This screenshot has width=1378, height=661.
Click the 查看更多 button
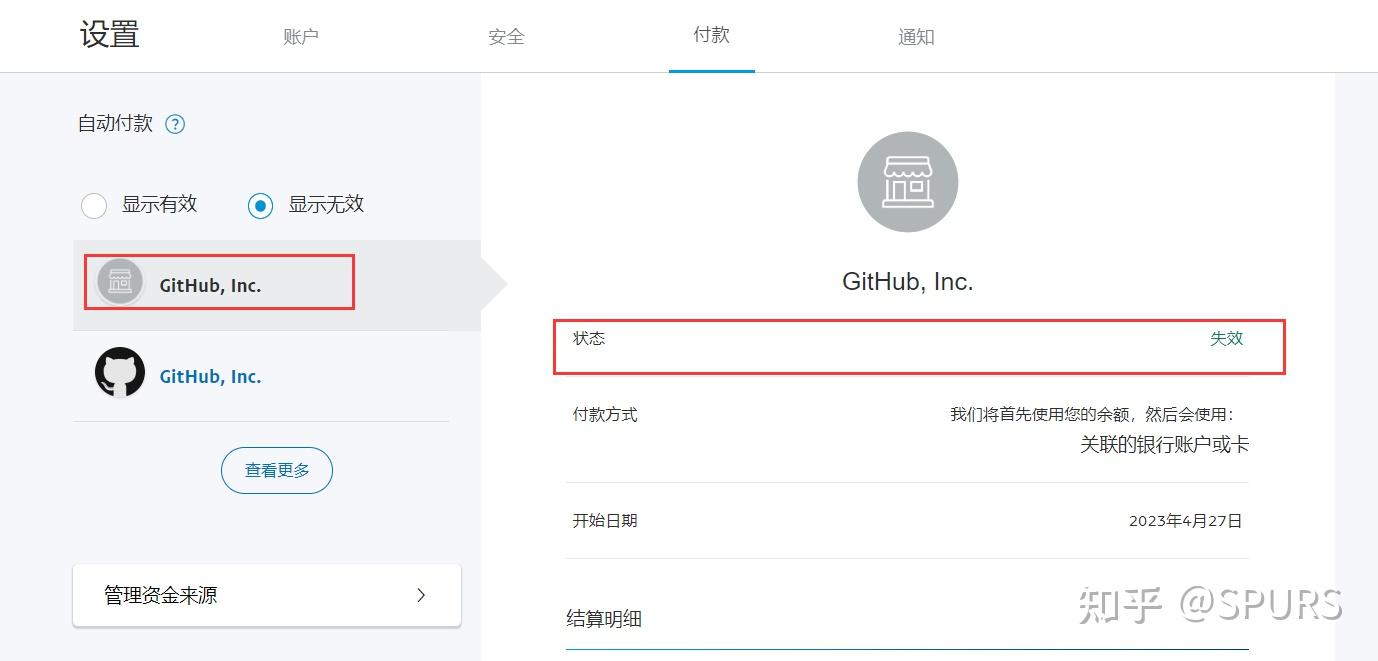pos(277,470)
